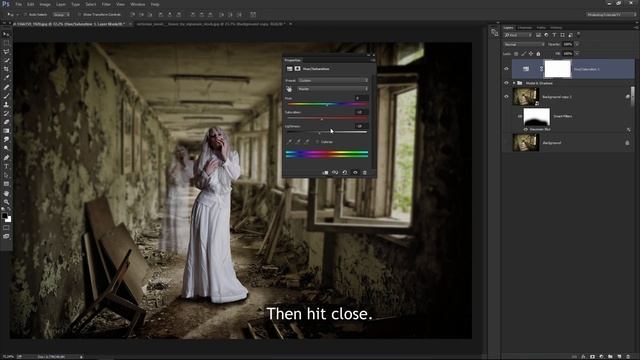Select the Zoom tool
This screenshot has height=360, width=640.
pyautogui.click(x=6, y=202)
